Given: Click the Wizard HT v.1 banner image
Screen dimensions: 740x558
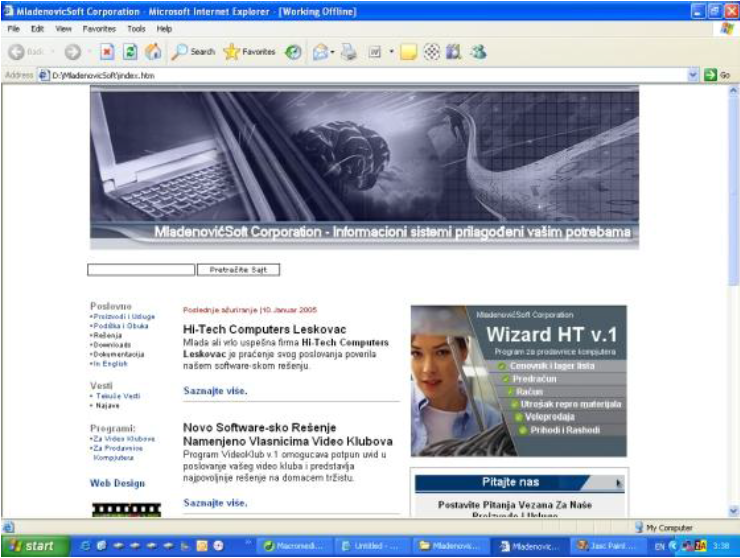Looking at the screenshot, I should click(x=519, y=381).
